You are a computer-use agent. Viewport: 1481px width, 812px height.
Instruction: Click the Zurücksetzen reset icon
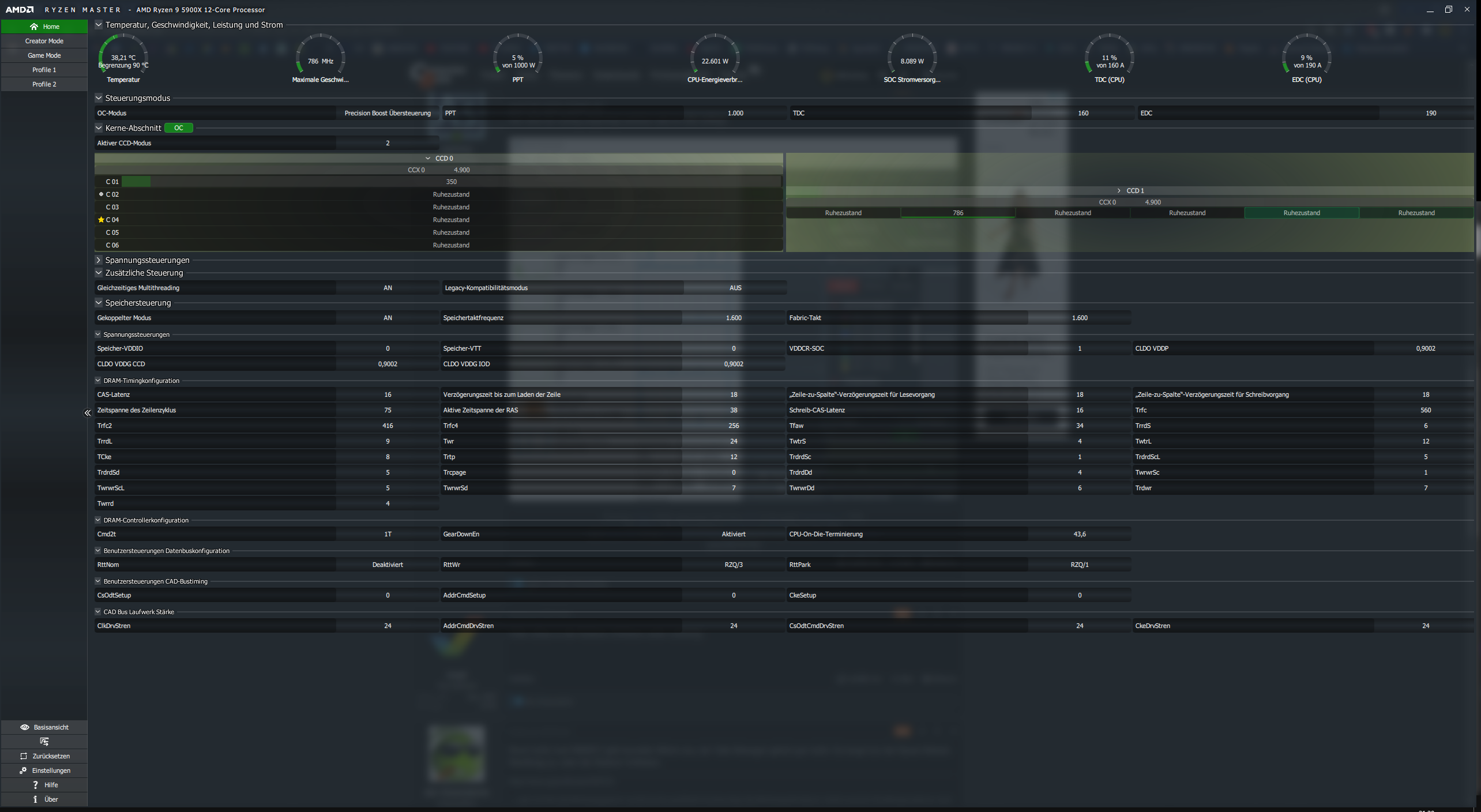click(24, 756)
